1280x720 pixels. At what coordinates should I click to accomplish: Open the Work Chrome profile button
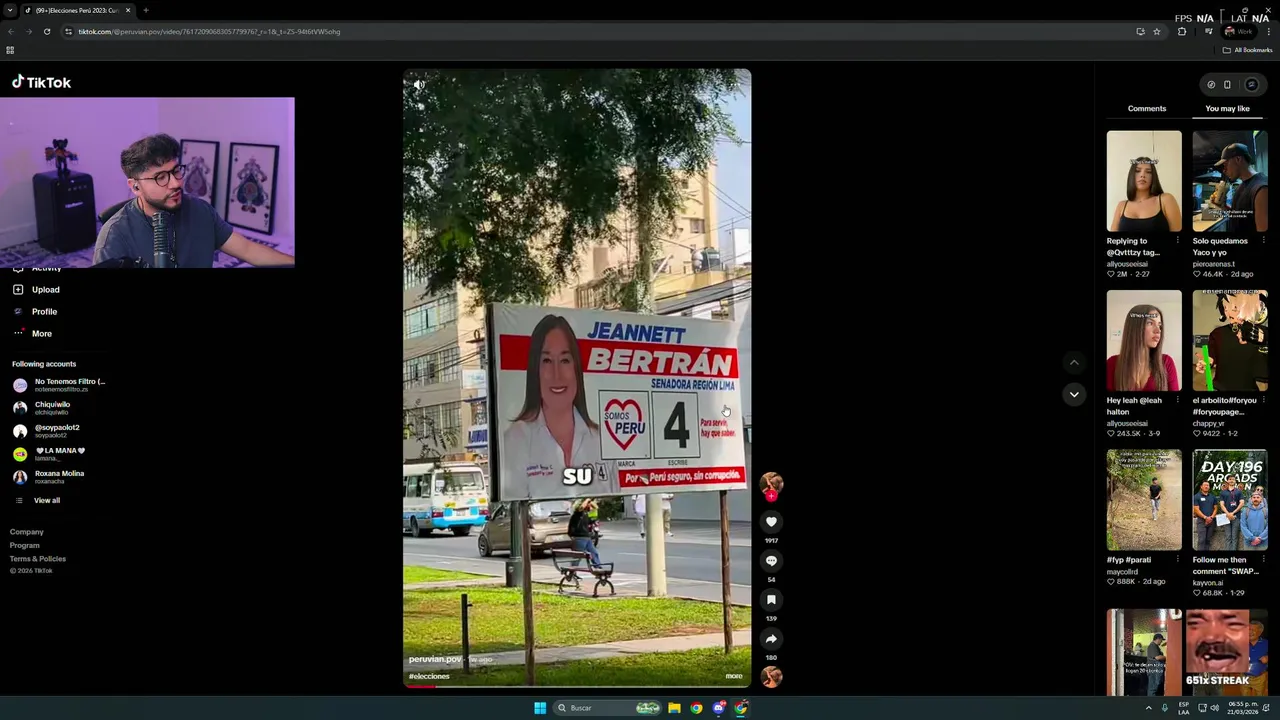coord(1239,31)
